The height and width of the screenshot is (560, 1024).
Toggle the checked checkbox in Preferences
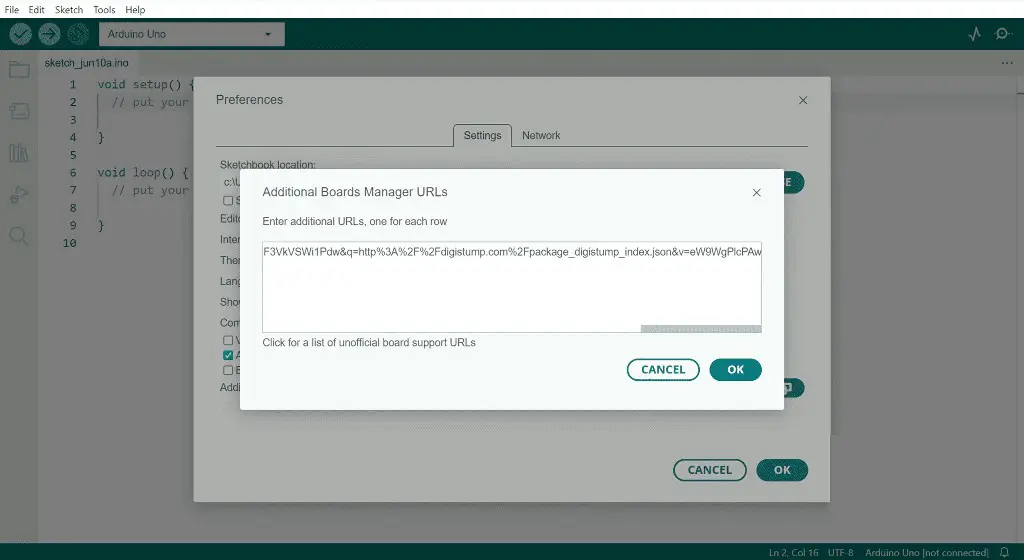click(228, 355)
